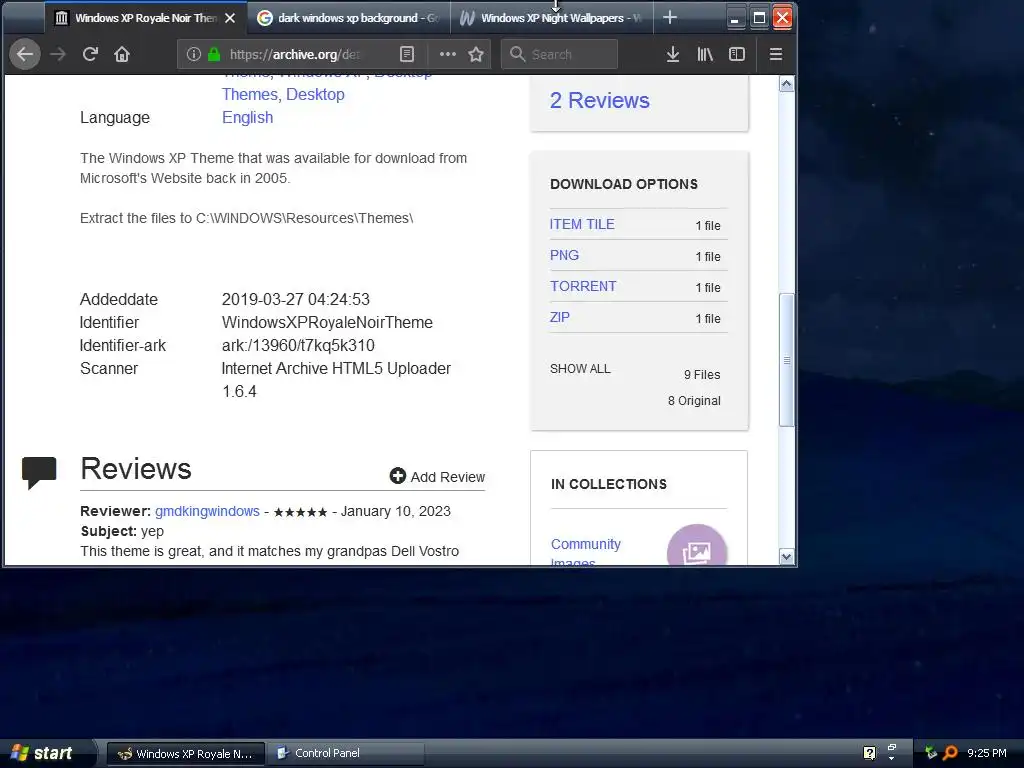Click identifier value WindowsXPRoyaleNoirTheme

point(327,323)
